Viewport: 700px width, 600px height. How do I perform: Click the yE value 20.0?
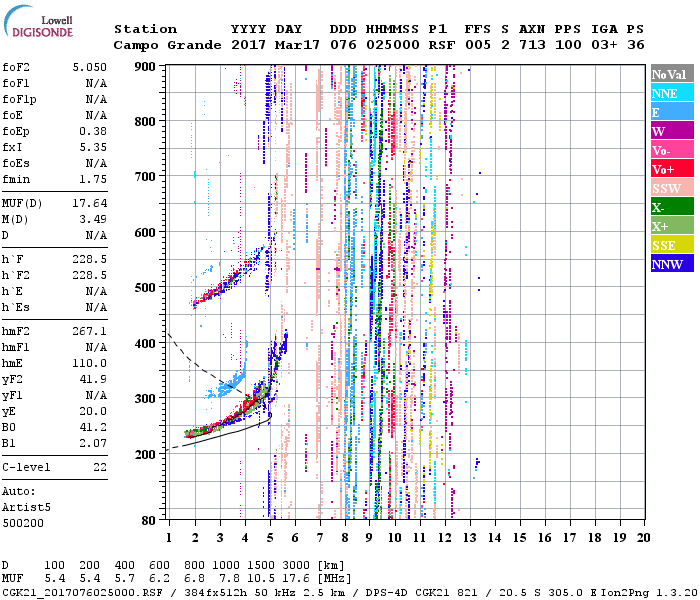point(93,411)
